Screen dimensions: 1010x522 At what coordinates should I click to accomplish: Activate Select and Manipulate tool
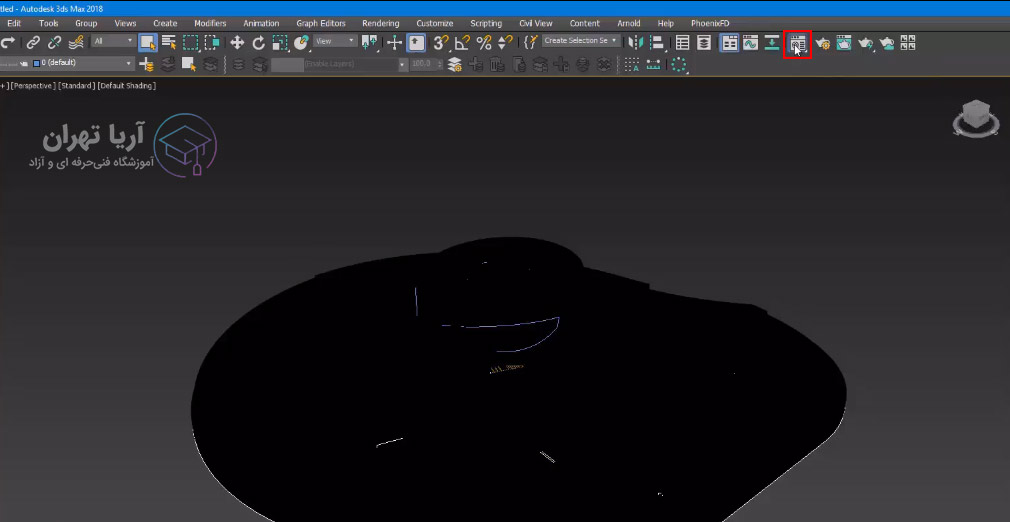click(394, 43)
